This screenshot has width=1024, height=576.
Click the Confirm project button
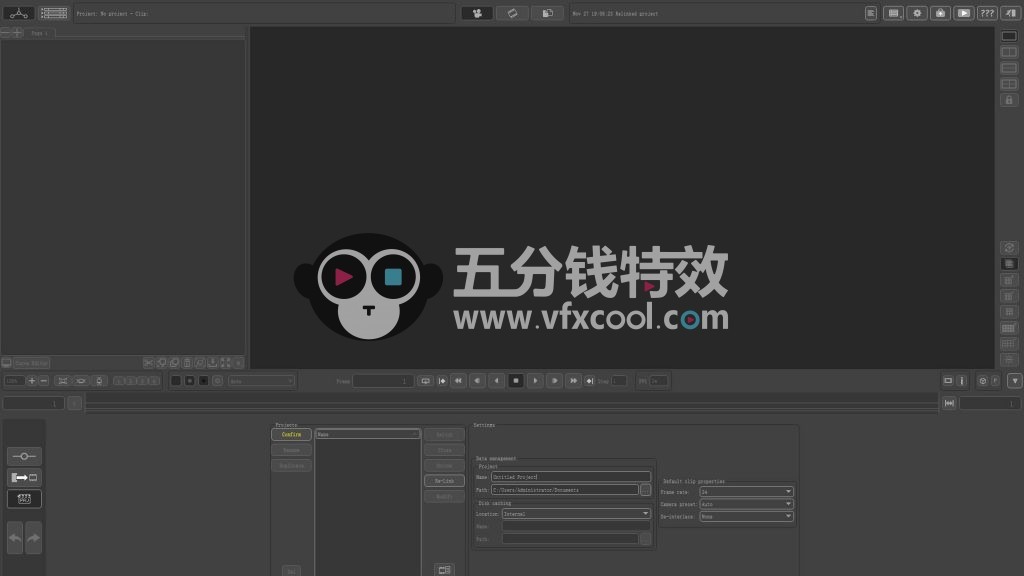click(291, 434)
